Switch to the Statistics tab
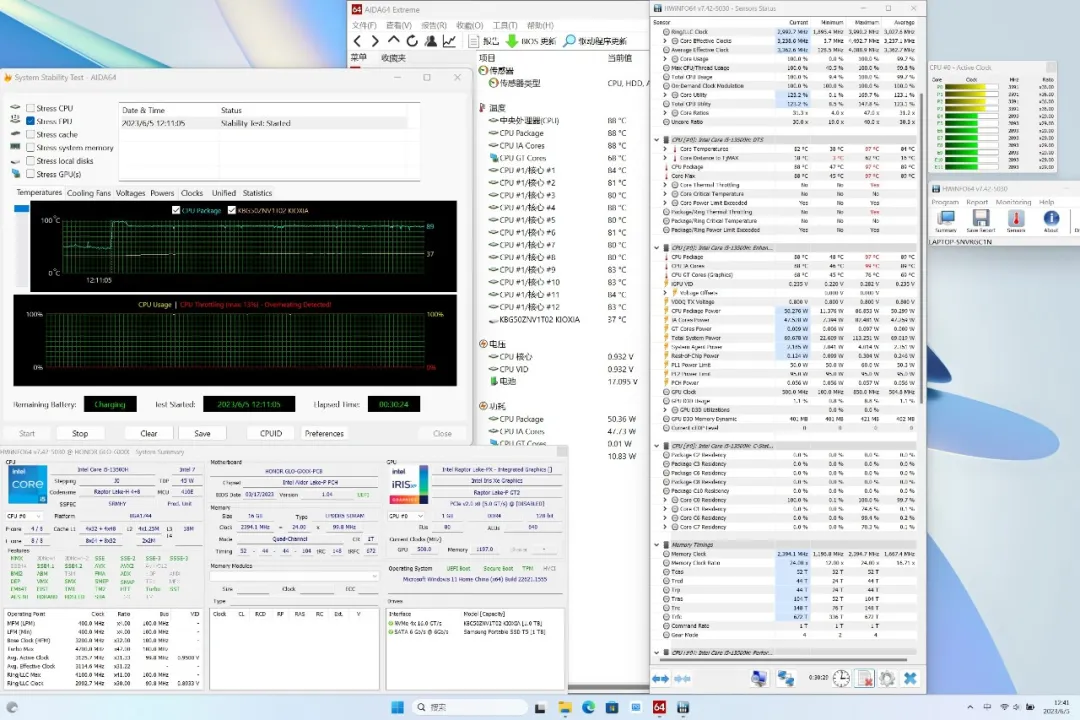The image size is (1080, 720). tap(257, 193)
